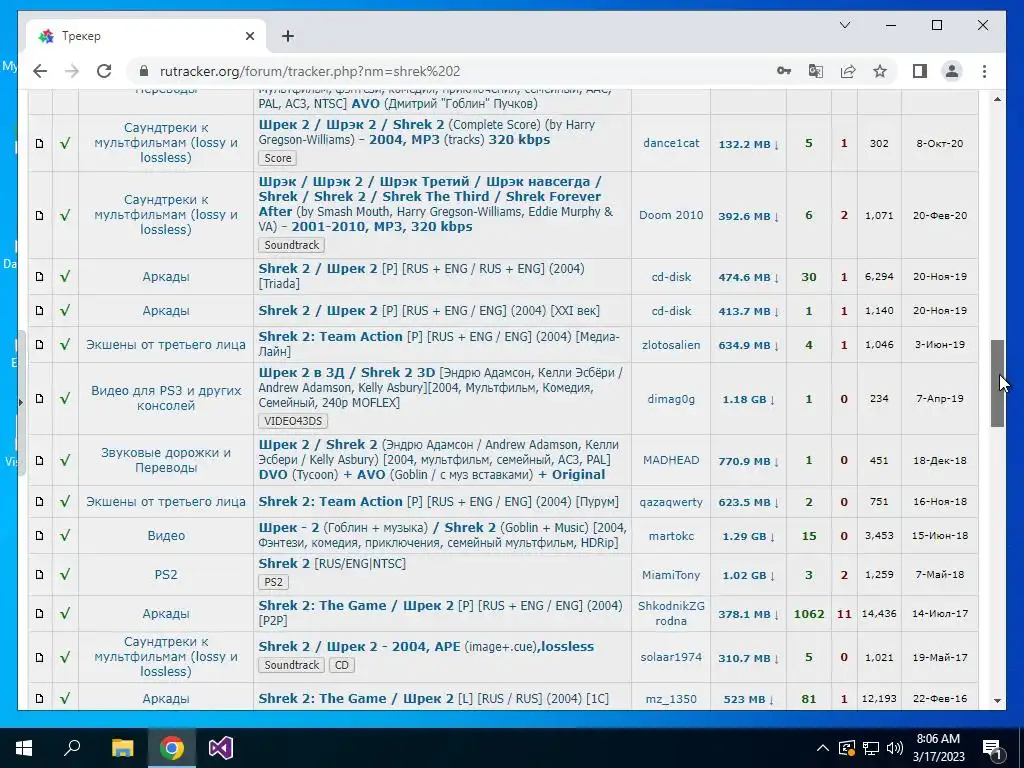Screen dimensions: 1024x768
Task: Open the tab search chevron
Action: click(x=844, y=25)
